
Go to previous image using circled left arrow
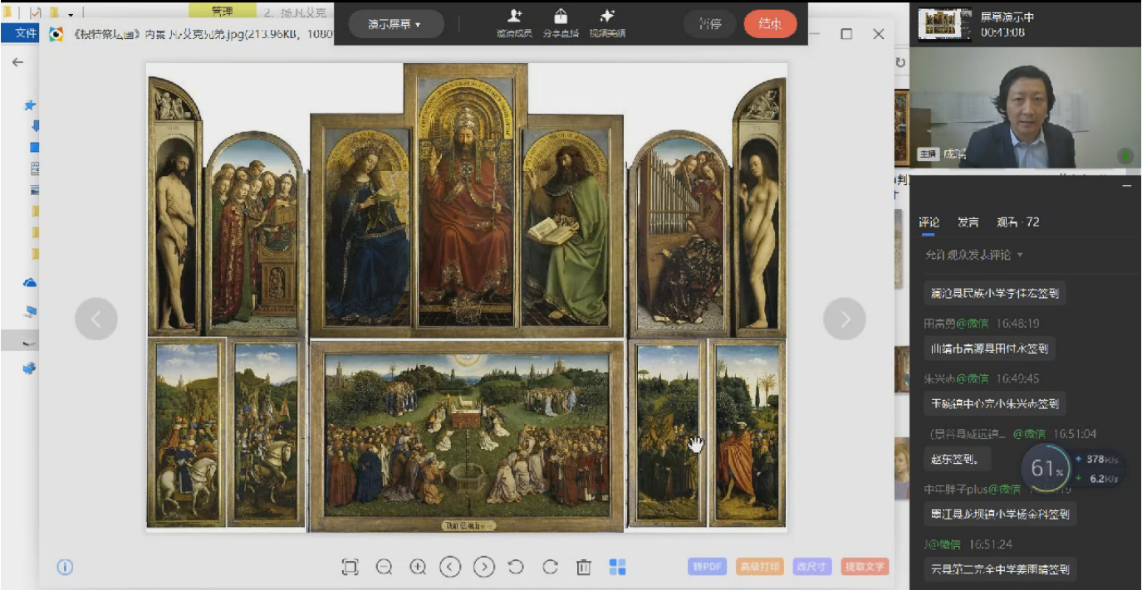(450, 567)
